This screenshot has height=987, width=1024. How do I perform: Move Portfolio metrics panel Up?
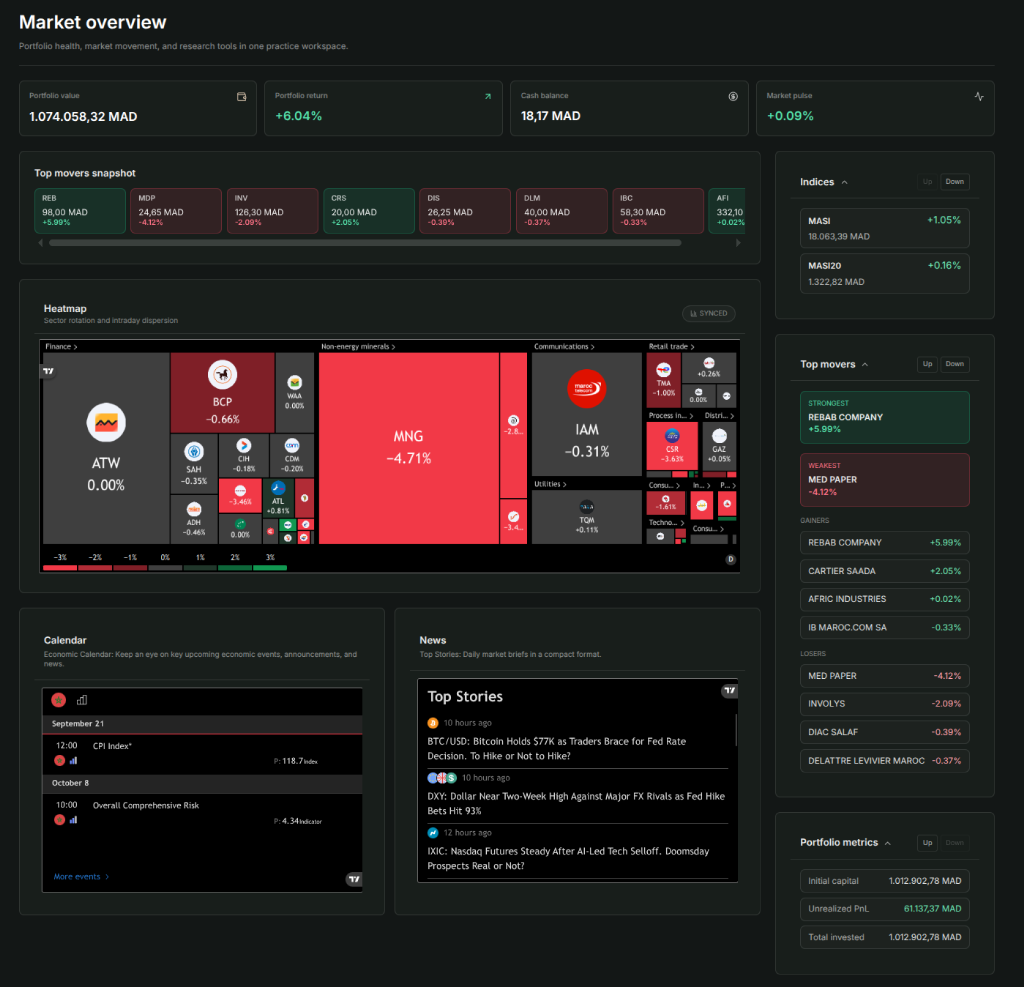click(x=927, y=843)
